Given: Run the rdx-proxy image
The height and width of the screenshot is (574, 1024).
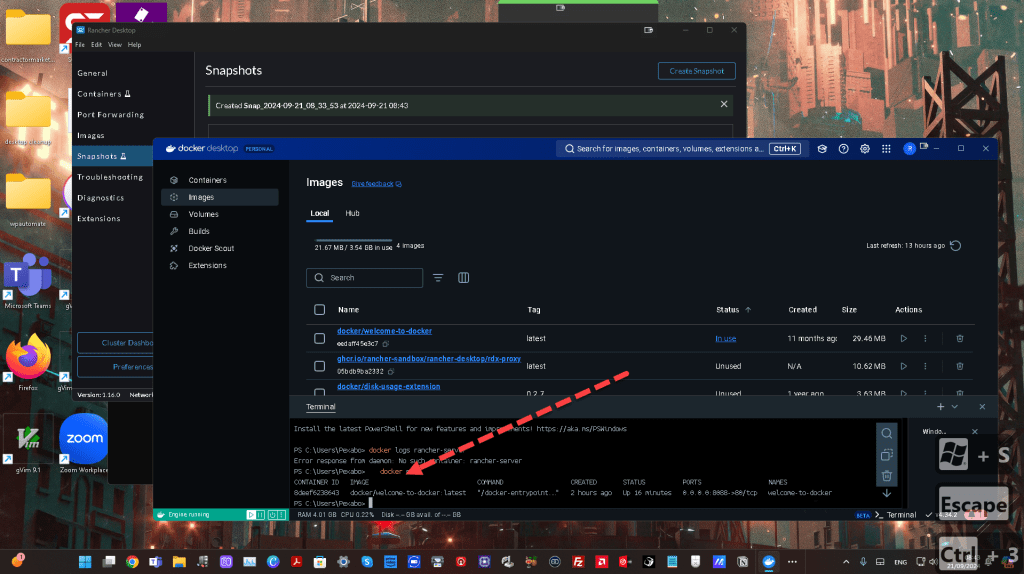Looking at the screenshot, I should point(904,366).
